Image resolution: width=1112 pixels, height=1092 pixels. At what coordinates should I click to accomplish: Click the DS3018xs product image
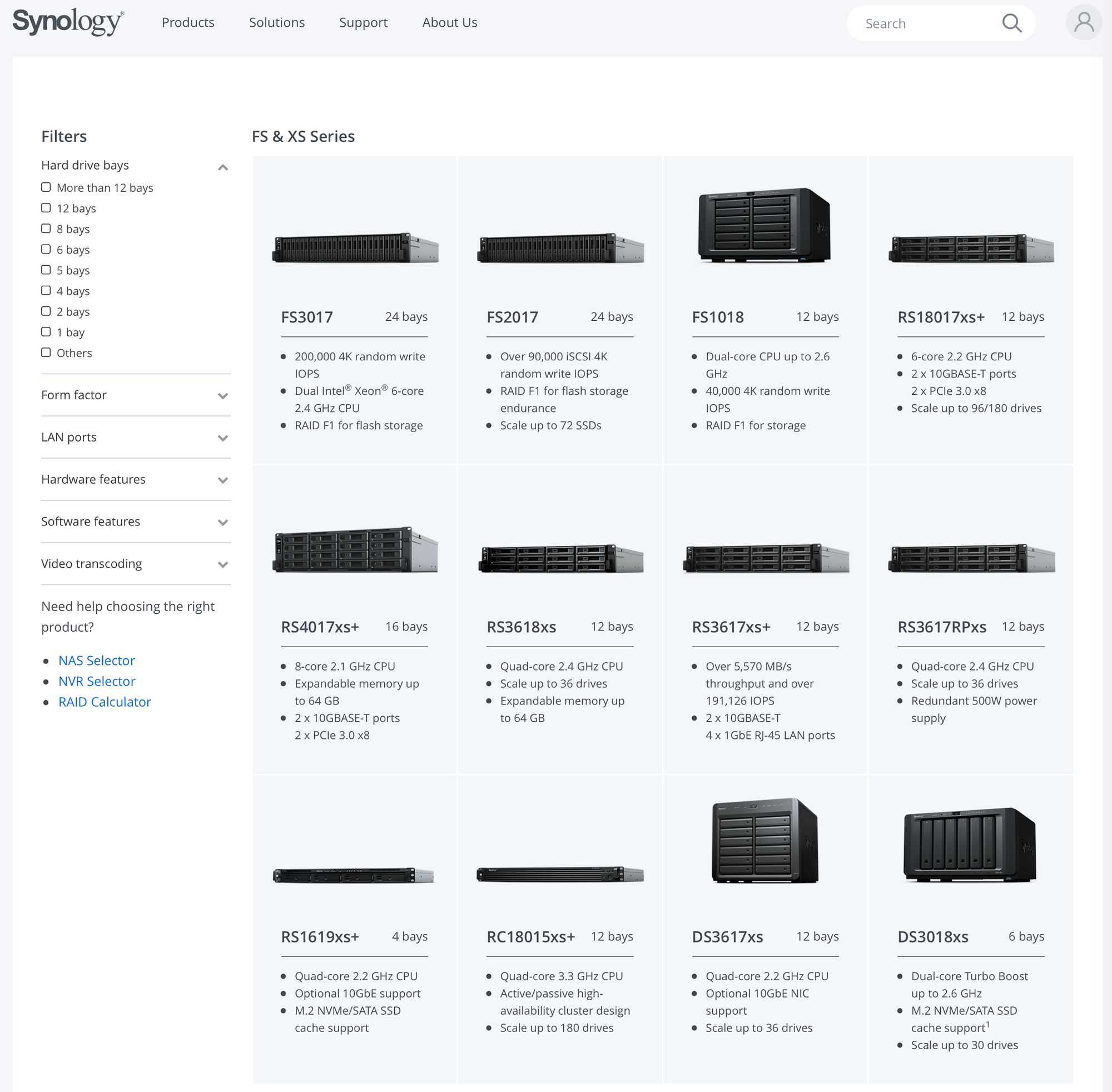point(970,845)
